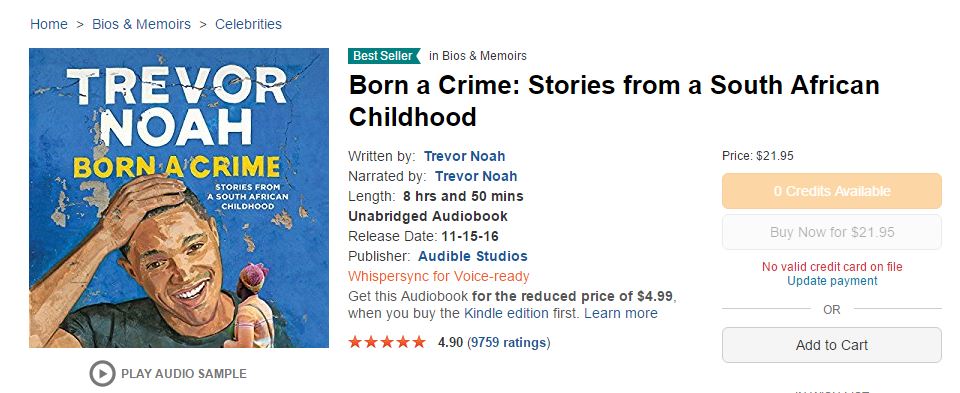Open the Celebrities breadcrumb category
This screenshot has height=393, width=960.
249,24
